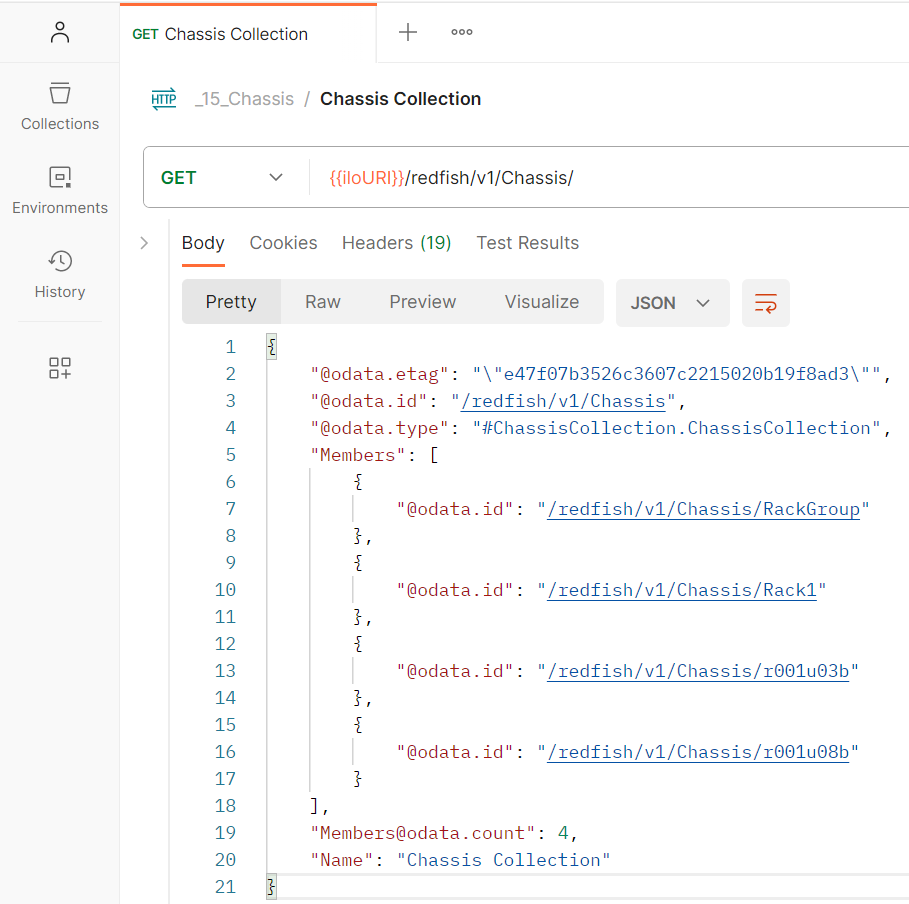Open the Environments sidebar panel
The image size is (909, 904).
coord(60,190)
